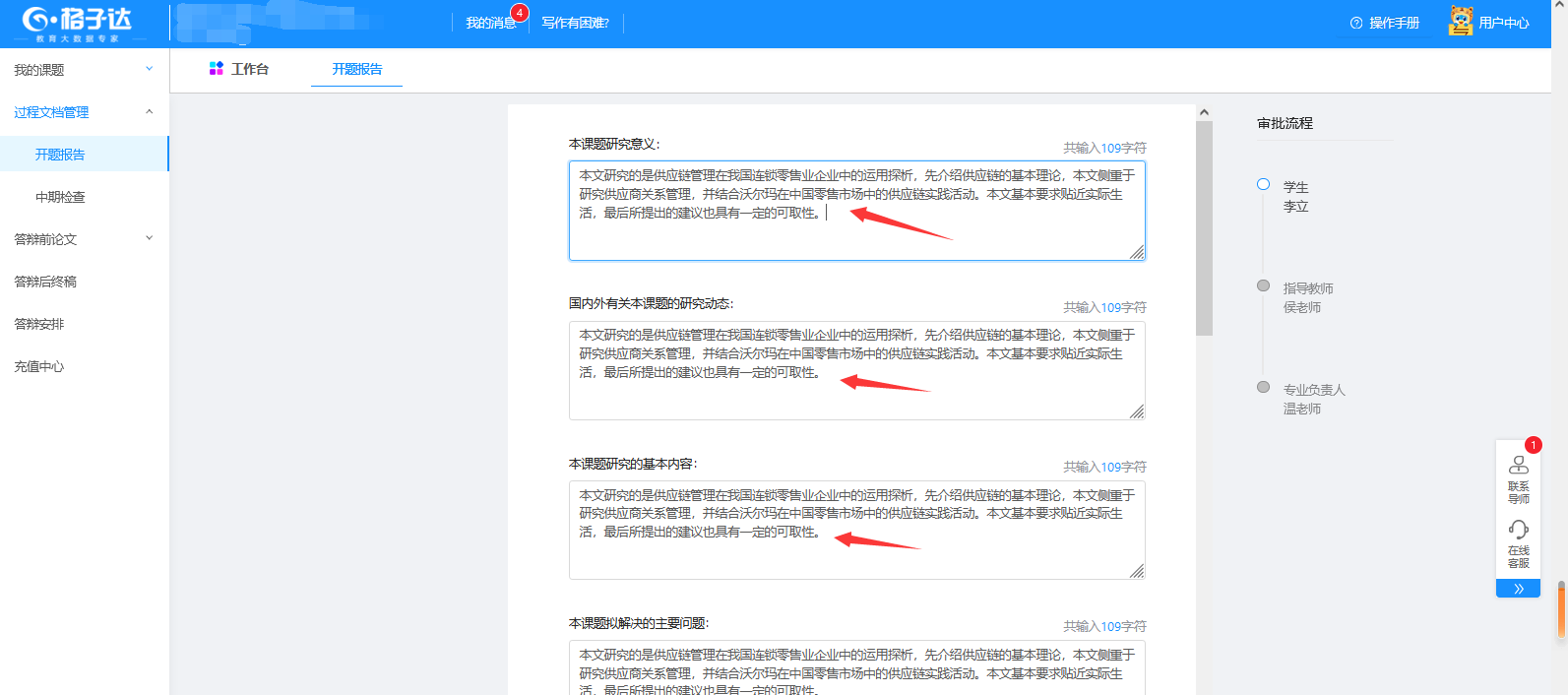Collapse the floating panel double-arrow button
The width and height of the screenshot is (1568, 695).
pyautogui.click(x=1518, y=589)
